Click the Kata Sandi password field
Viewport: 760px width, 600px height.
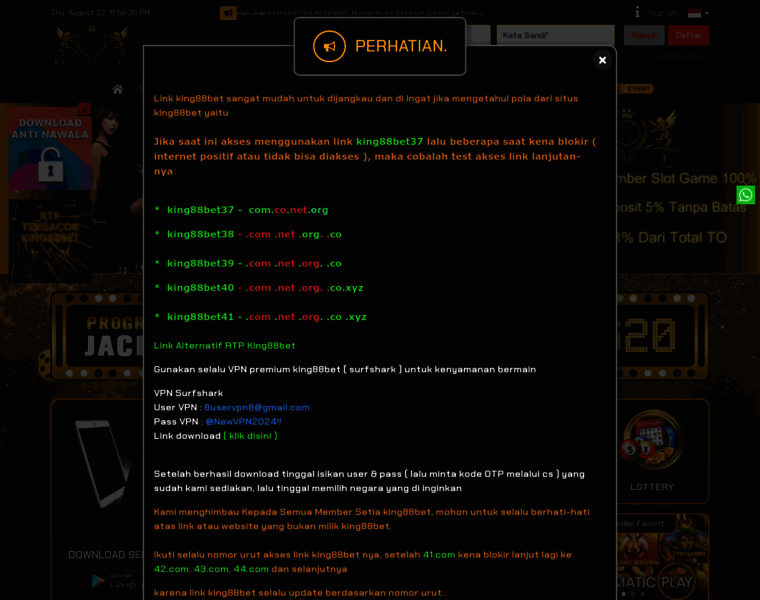(x=555, y=35)
